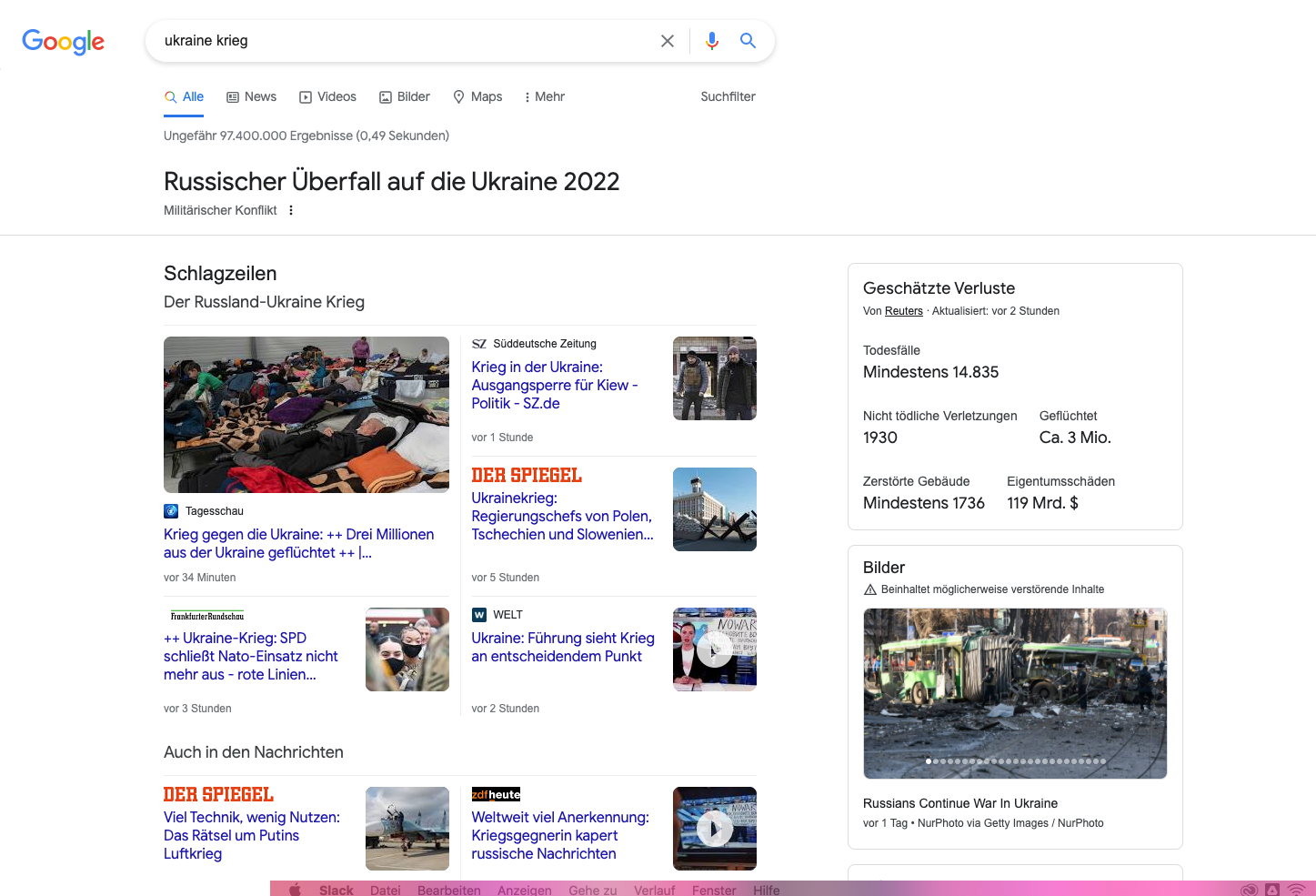Open the Google logo homepage link
The width and height of the screenshot is (1316, 896).
64,42
